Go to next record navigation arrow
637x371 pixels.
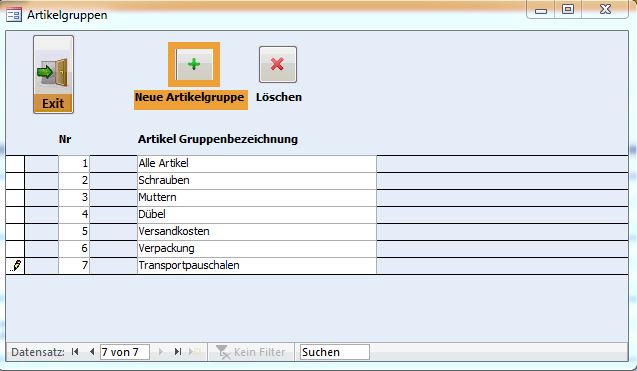coord(161,351)
